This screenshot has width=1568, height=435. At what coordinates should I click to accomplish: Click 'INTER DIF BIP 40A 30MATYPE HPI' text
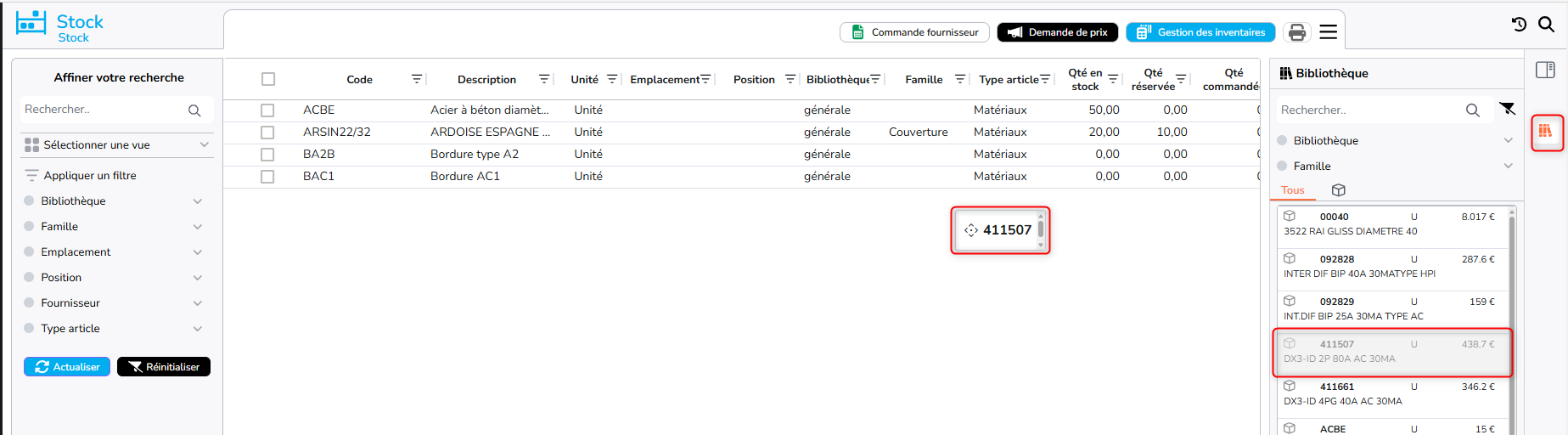pyautogui.click(x=1359, y=274)
